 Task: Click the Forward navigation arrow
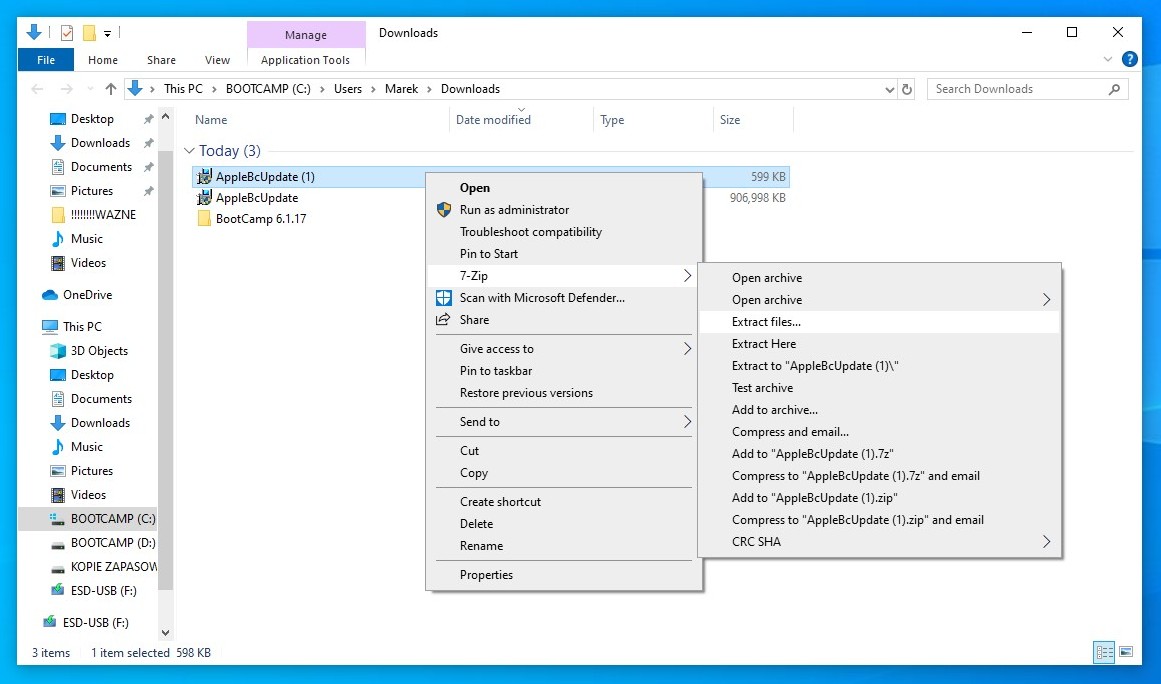(67, 89)
